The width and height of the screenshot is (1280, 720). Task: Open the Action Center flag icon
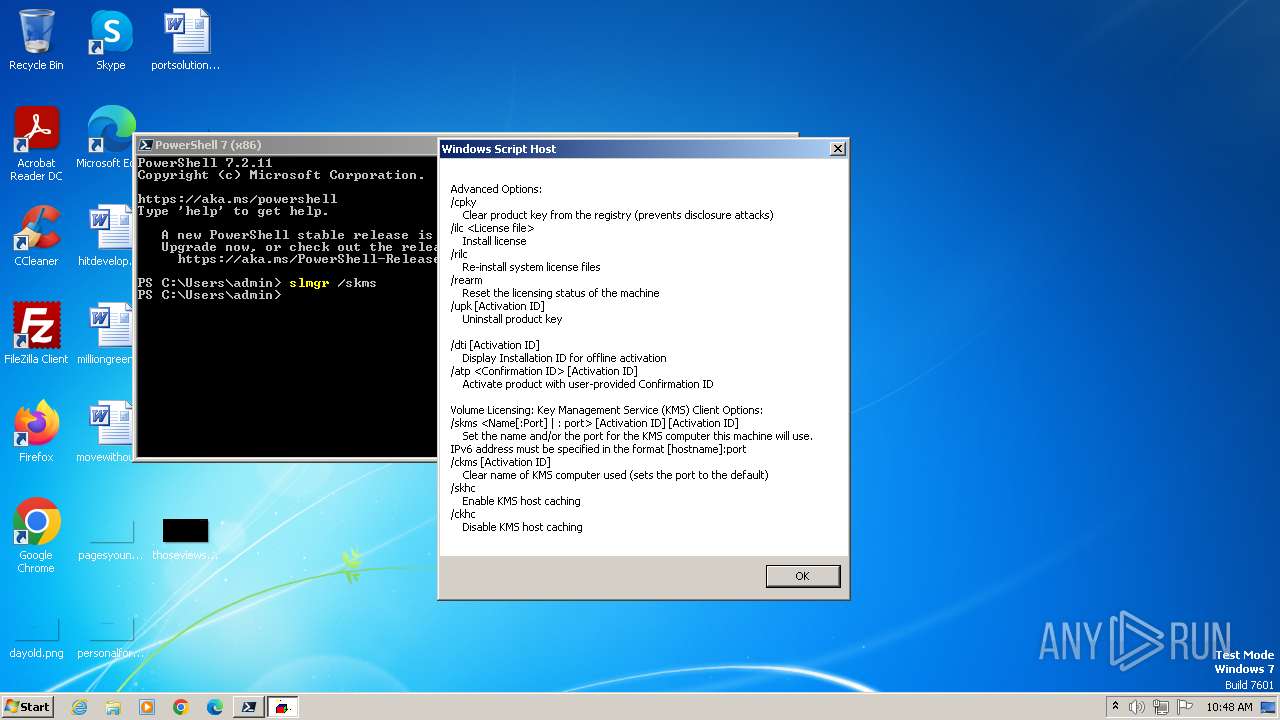pyautogui.click(x=1185, y=707)
